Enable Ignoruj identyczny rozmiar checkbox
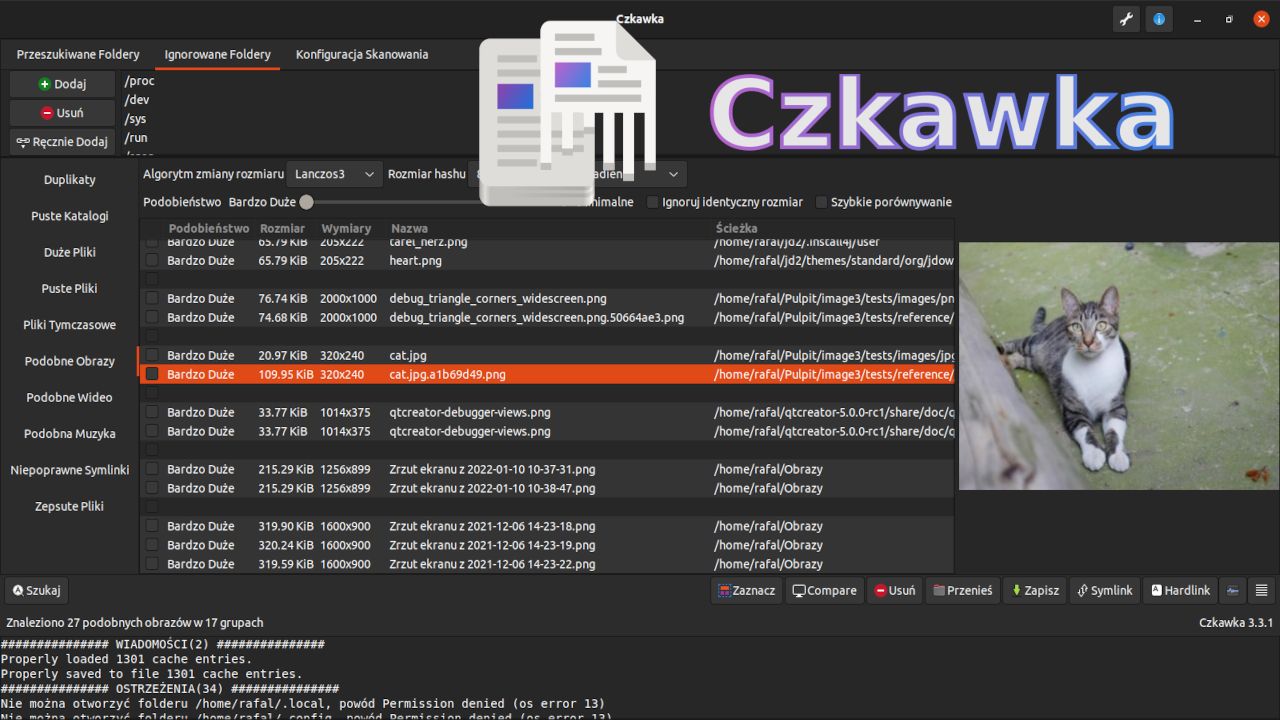Image resolution: width=1280 pixels, height=720 pixels. 653,202
